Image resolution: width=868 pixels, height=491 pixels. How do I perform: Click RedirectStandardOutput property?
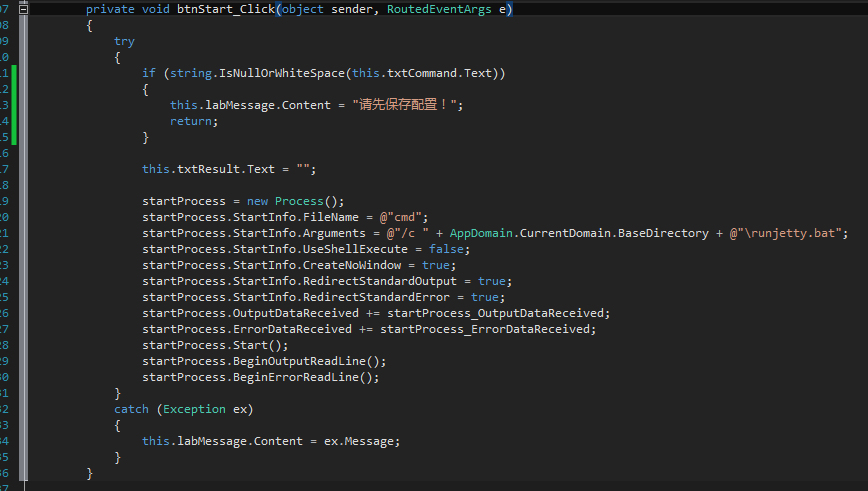click(x=379, y=282)
